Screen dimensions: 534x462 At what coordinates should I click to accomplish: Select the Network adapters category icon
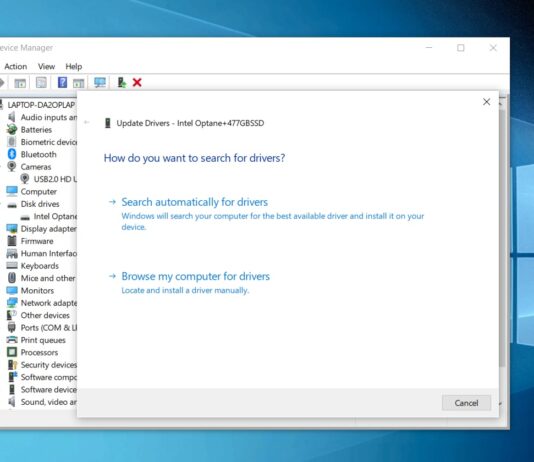click(x=12, y=303)
